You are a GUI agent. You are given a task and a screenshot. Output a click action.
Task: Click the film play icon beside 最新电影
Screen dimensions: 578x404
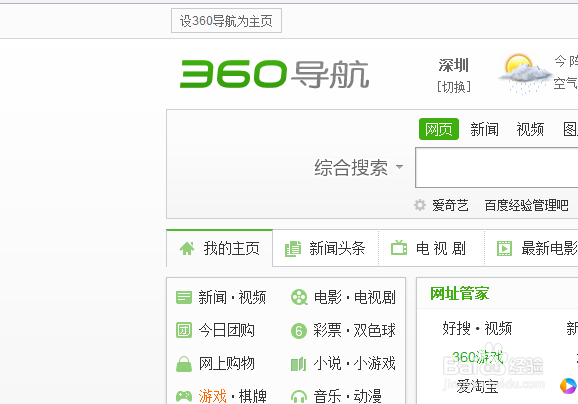(504, 248)
